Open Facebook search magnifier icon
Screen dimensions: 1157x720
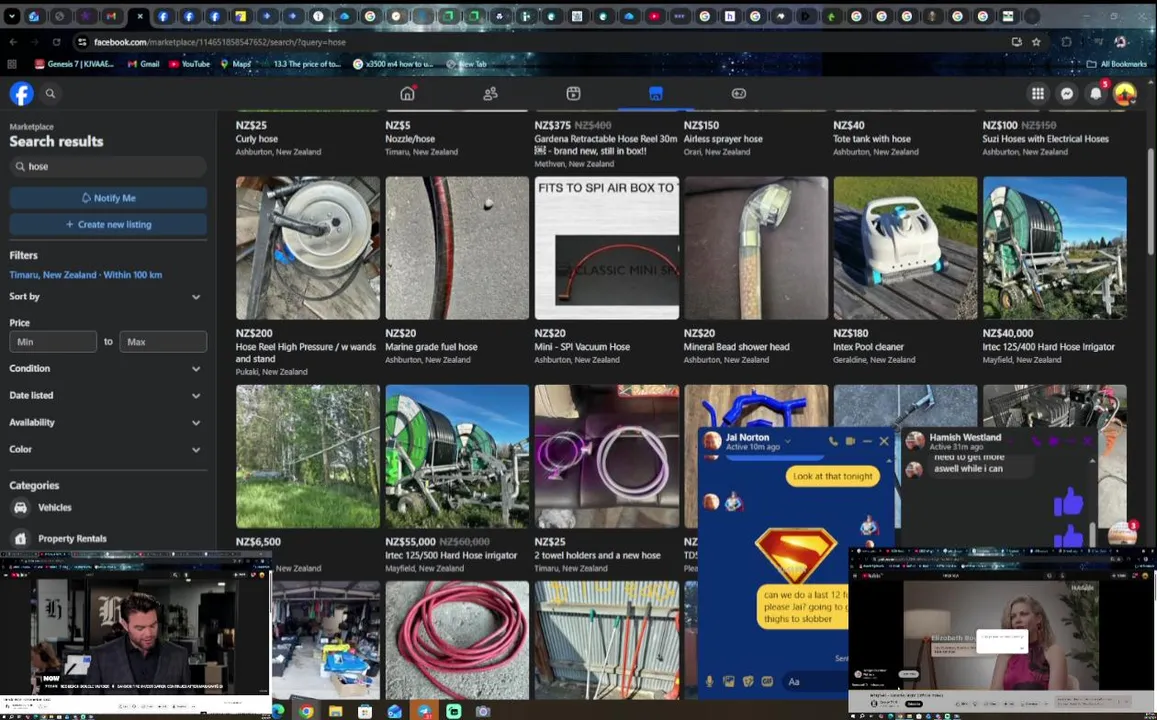(x=50, y=94)
